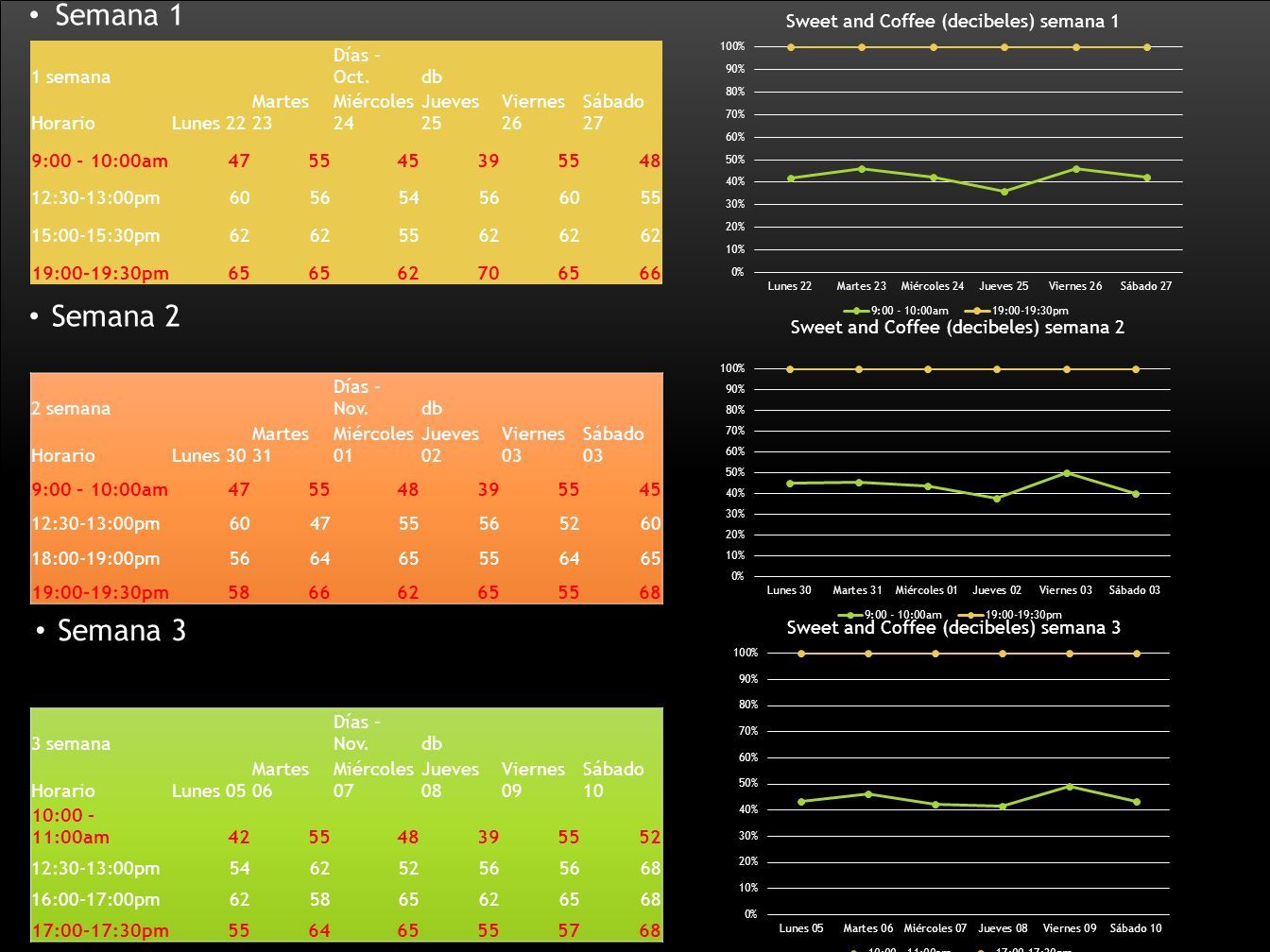Select the chart title "Sweet and Coffee (decibeles) semana 2"

(x=957, y=327)
